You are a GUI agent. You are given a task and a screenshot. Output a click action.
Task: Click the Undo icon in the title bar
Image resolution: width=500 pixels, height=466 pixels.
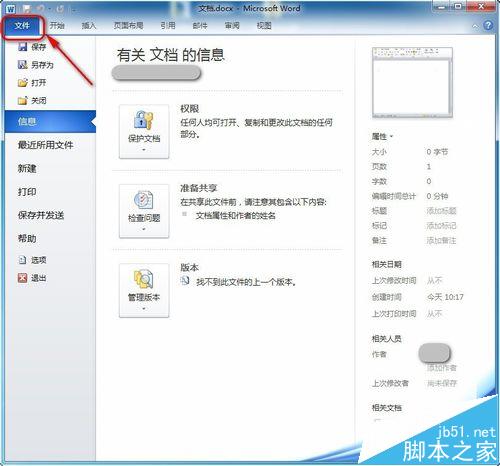(40, 9)
